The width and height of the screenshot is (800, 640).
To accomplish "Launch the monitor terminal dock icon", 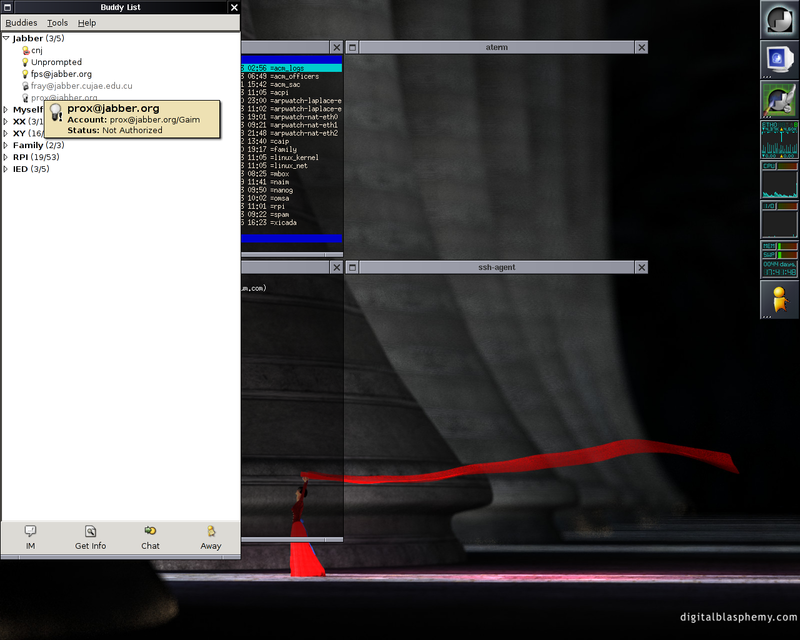I will tap(780, 59).
